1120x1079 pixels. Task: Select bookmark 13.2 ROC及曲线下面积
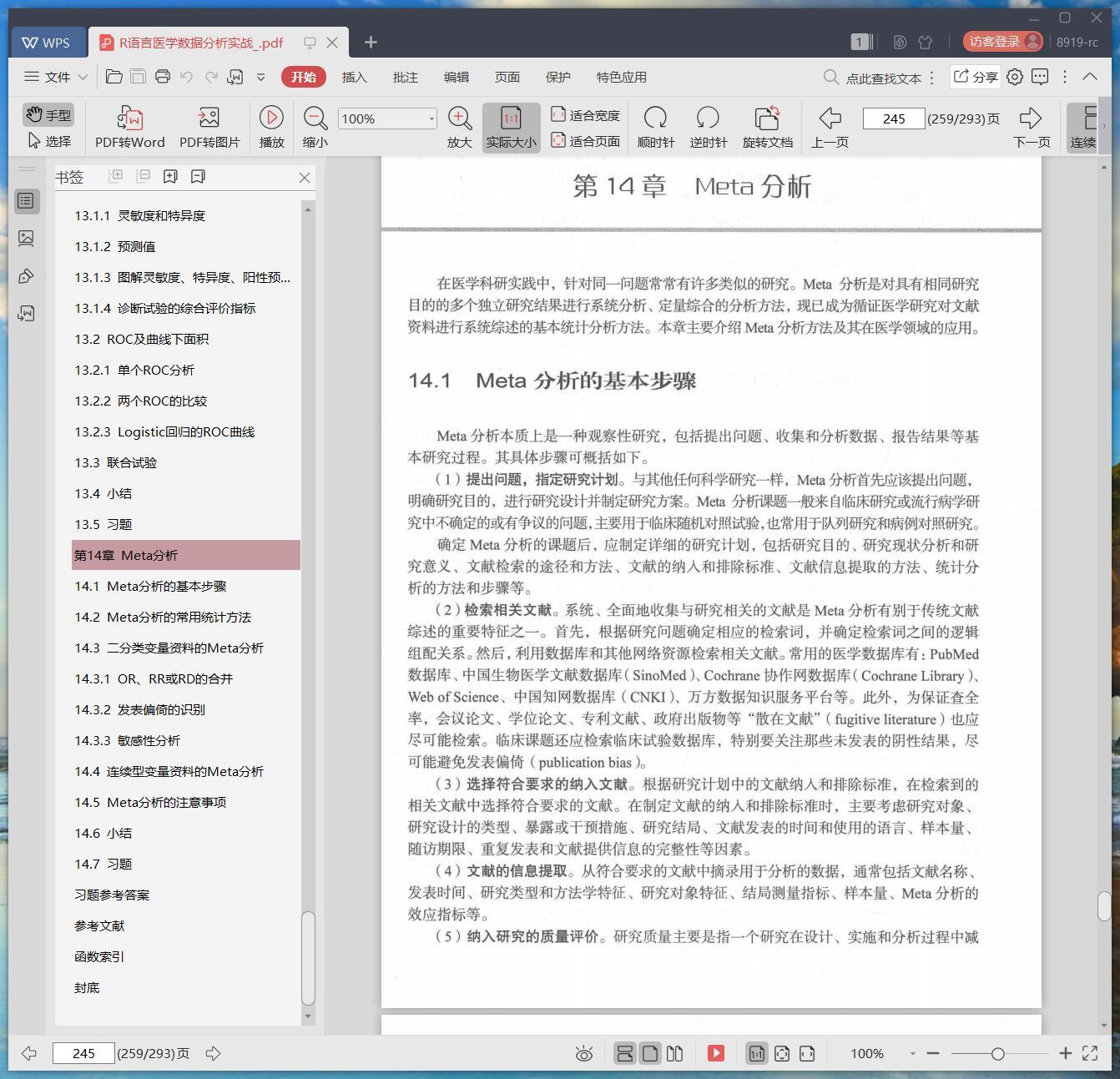pyautogui.click(x=185, y=339)
